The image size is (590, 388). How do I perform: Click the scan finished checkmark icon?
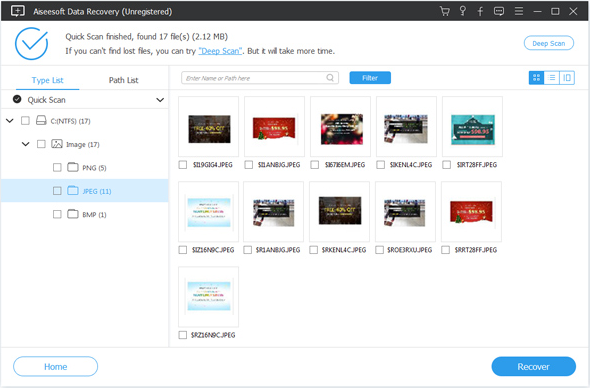point(32,44)
